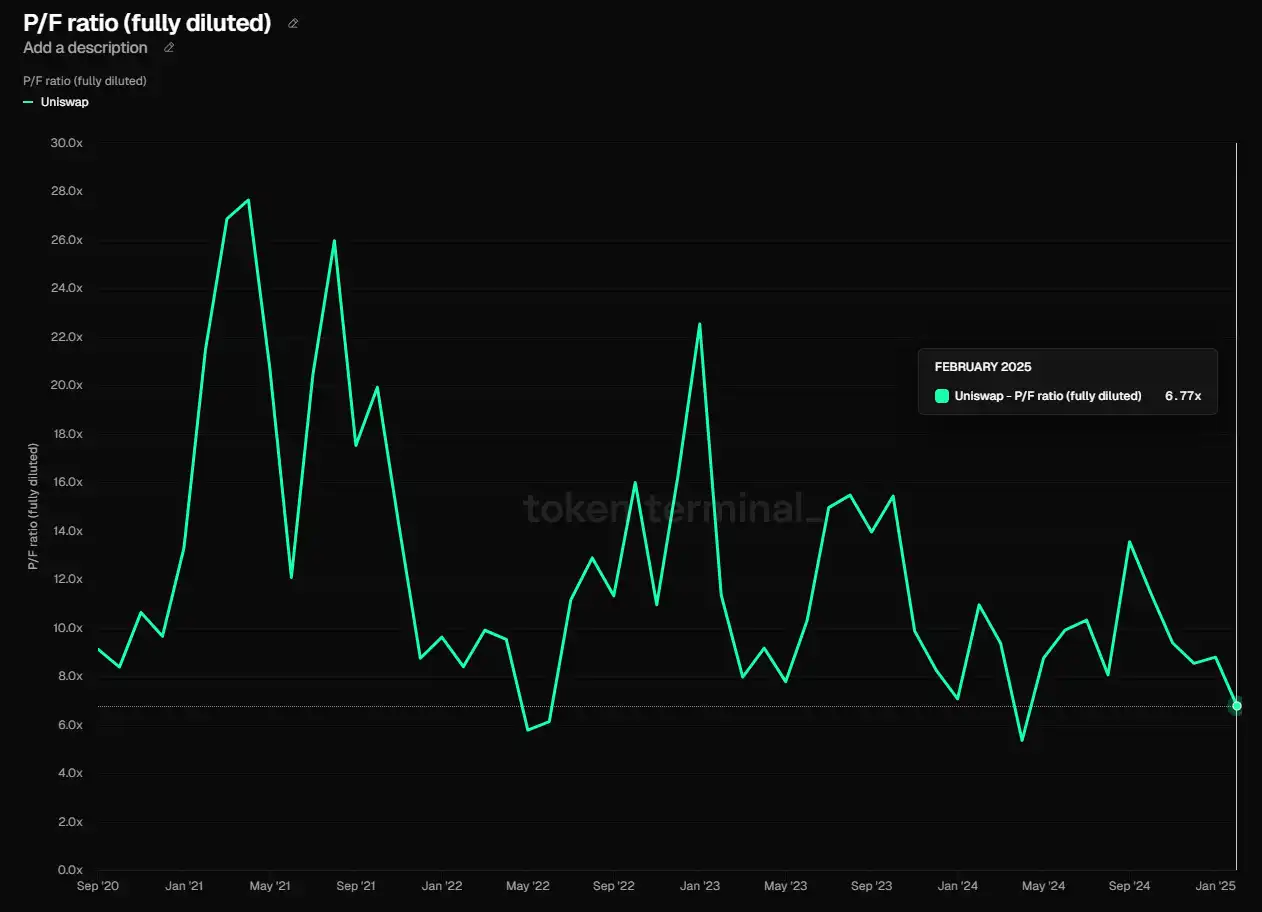The image size is (1262, 912).
Task: Click the pencil icon beside the chart title
Action: click(x=293, y=23)
